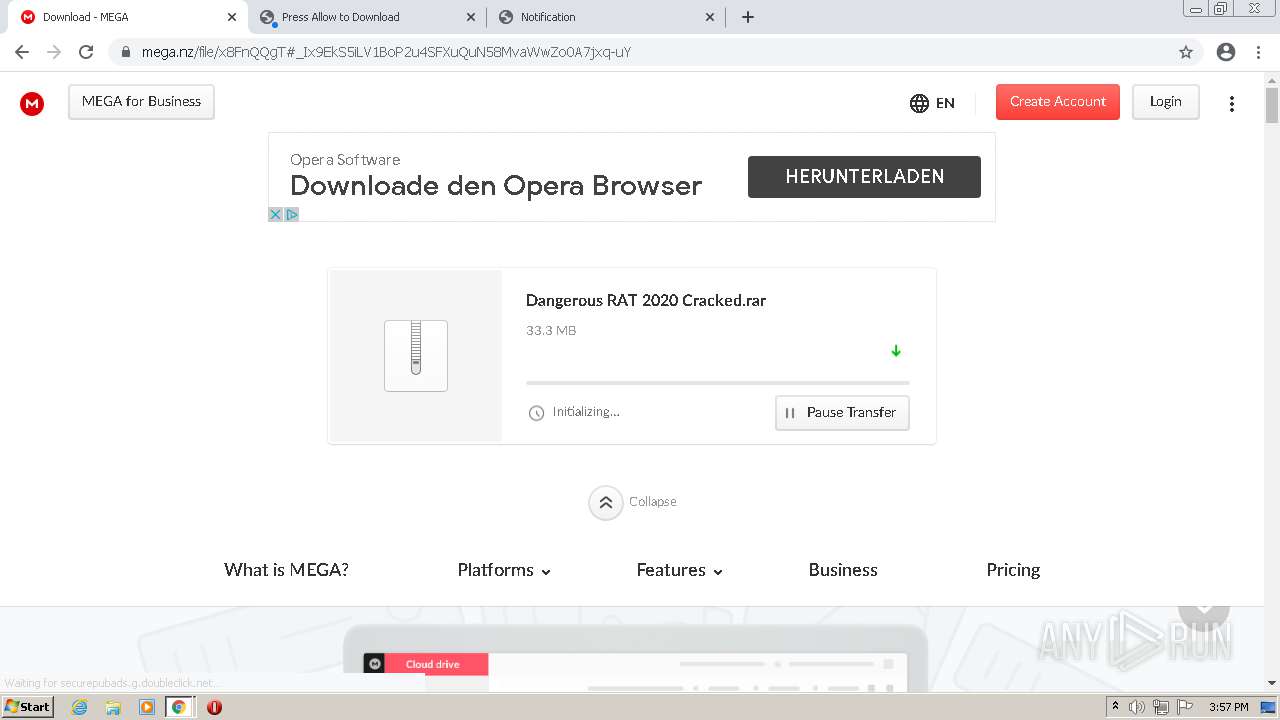Image resolution: width=1280 pixels, height=720 pixels.
Task: Open What is MEGA? nav item
Action: click(x=286, y=570)
